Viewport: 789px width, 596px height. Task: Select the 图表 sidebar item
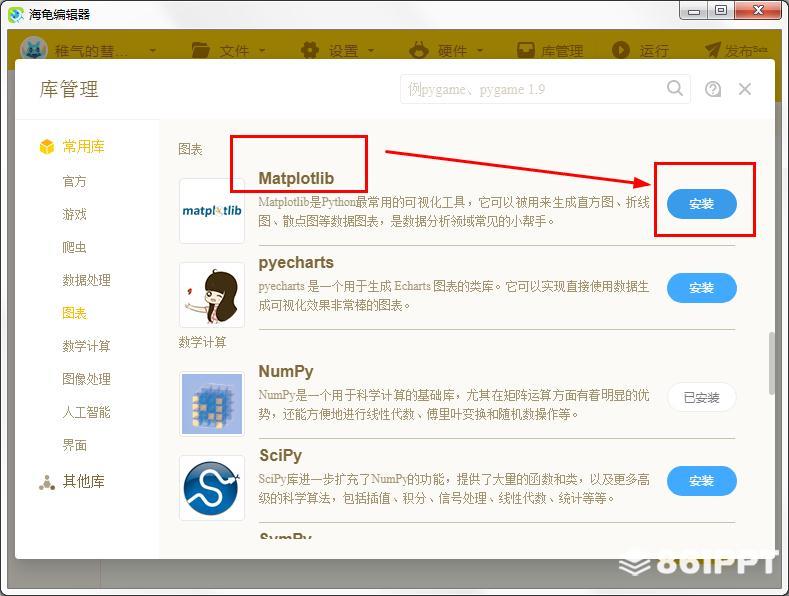pyautogui.click(x=74, y=313)
